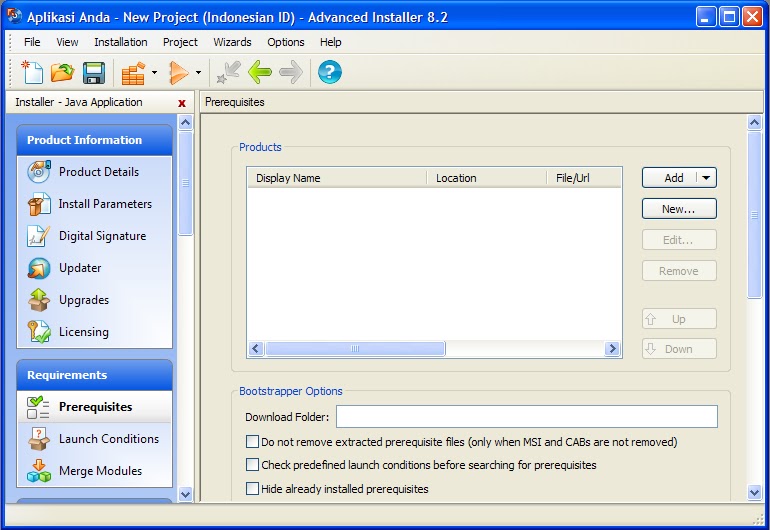This screenshot has width=770, height=530.
Task: Click the Product Details CD icon
Action: point(39,171)
